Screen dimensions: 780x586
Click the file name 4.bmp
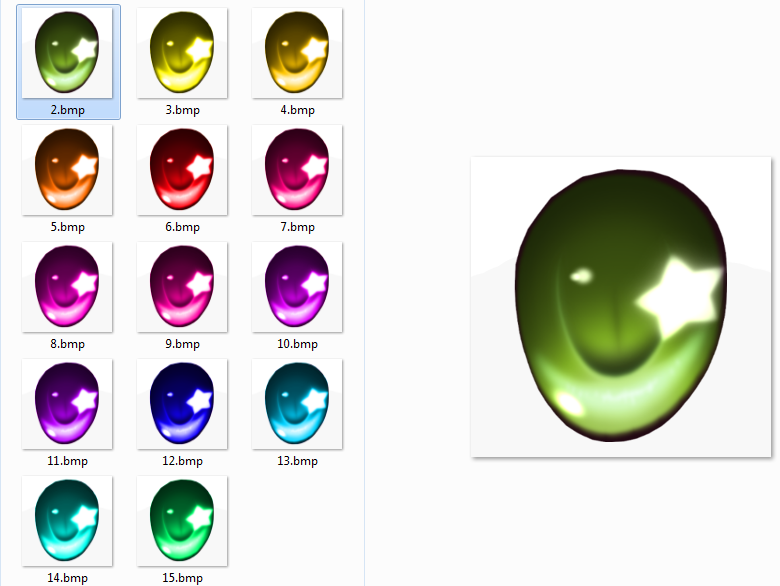tap(297, 110)
